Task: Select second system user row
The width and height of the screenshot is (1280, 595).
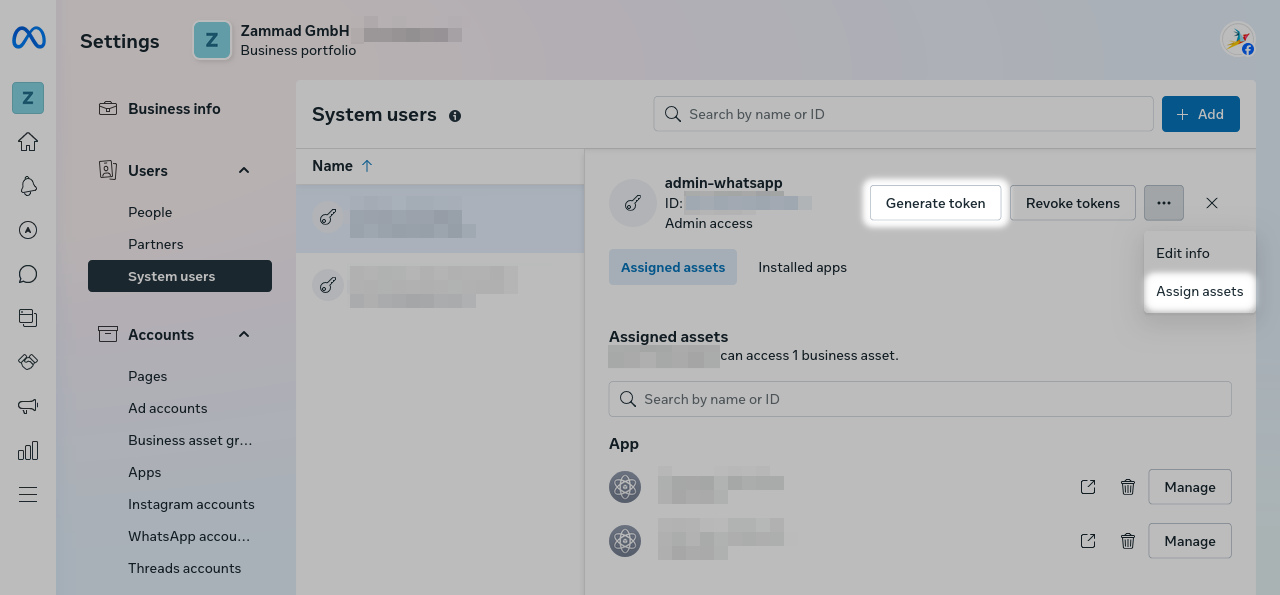Action: pyautogui.click(x=440, y=285)
